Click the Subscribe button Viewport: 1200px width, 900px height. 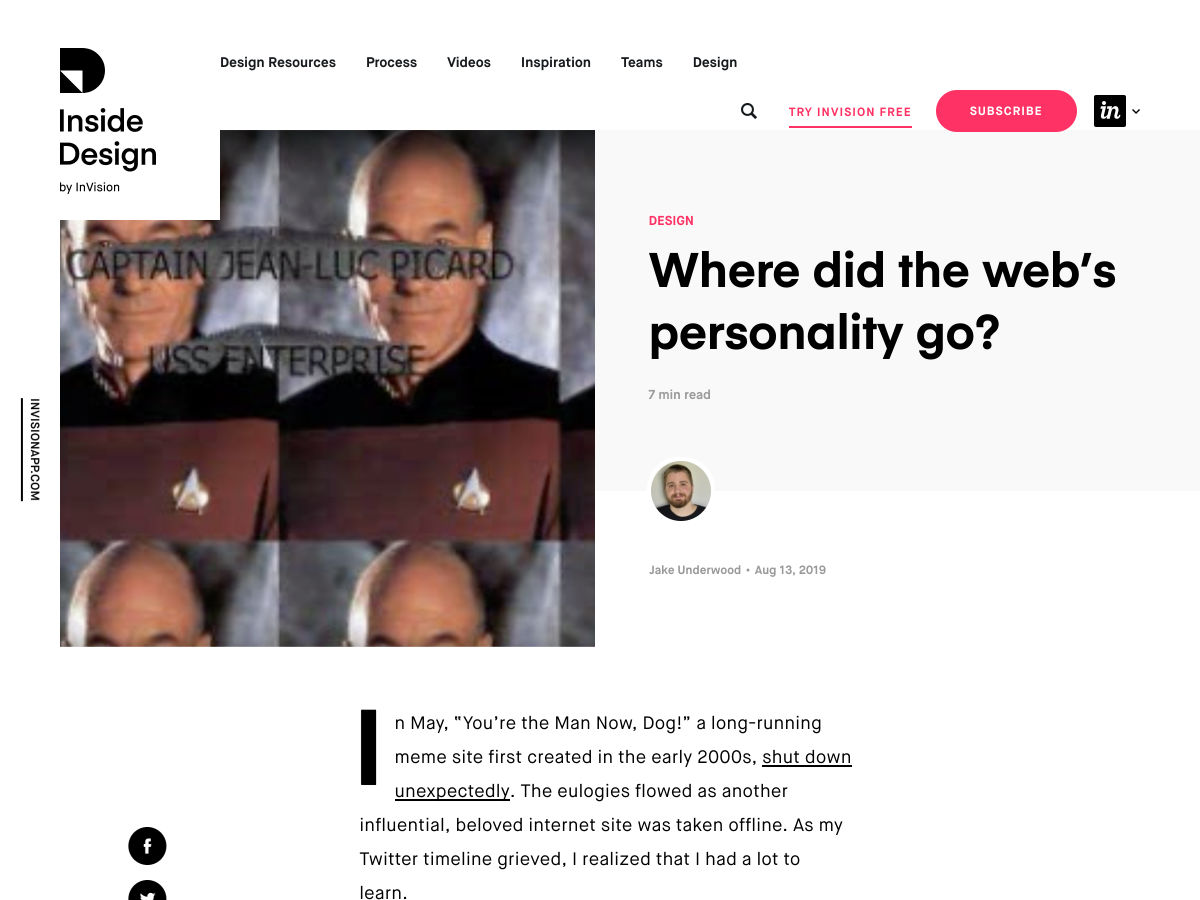1006,111
